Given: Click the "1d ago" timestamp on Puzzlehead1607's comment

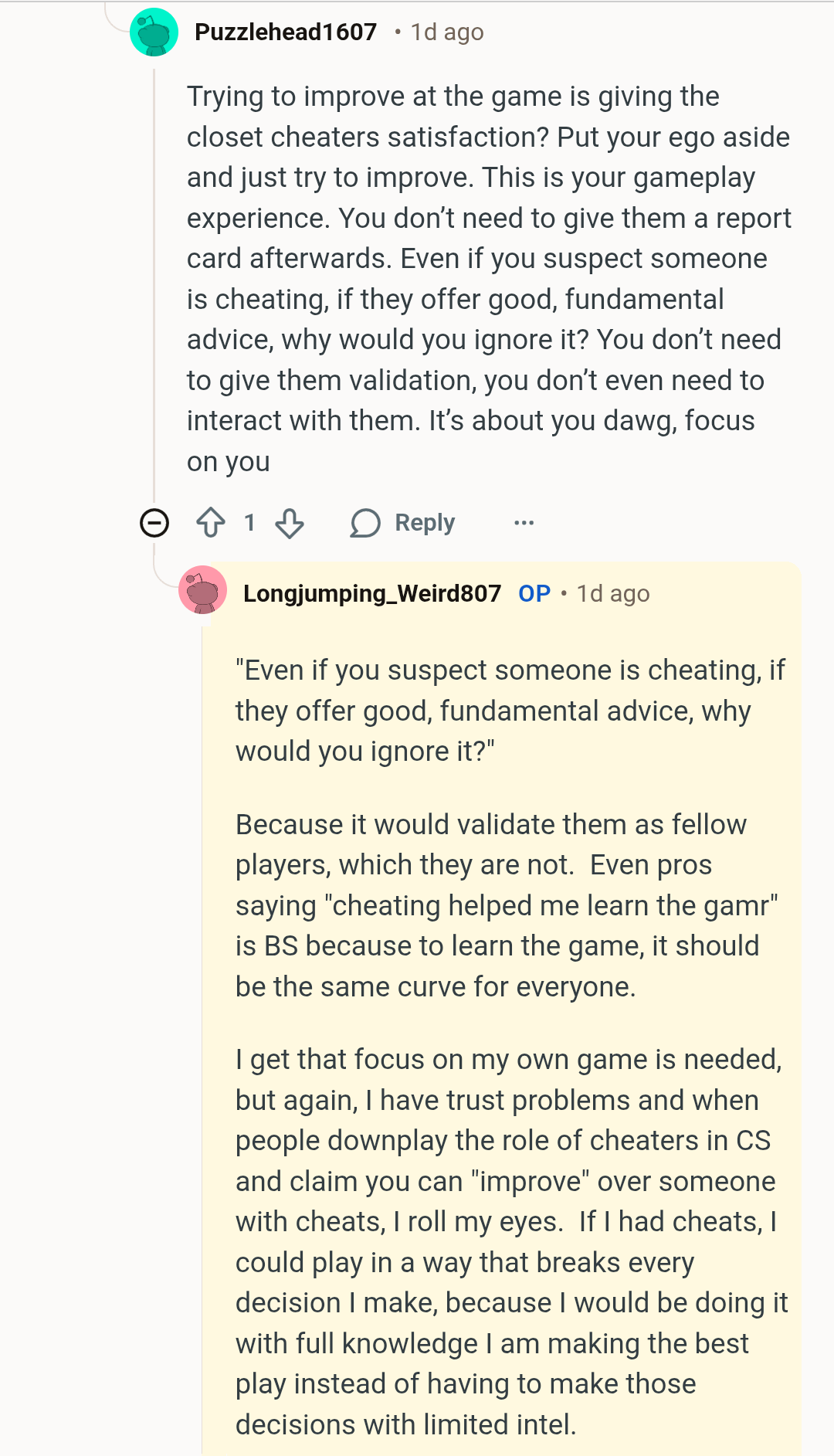Looking at the screenshot, I should point(447,32).
